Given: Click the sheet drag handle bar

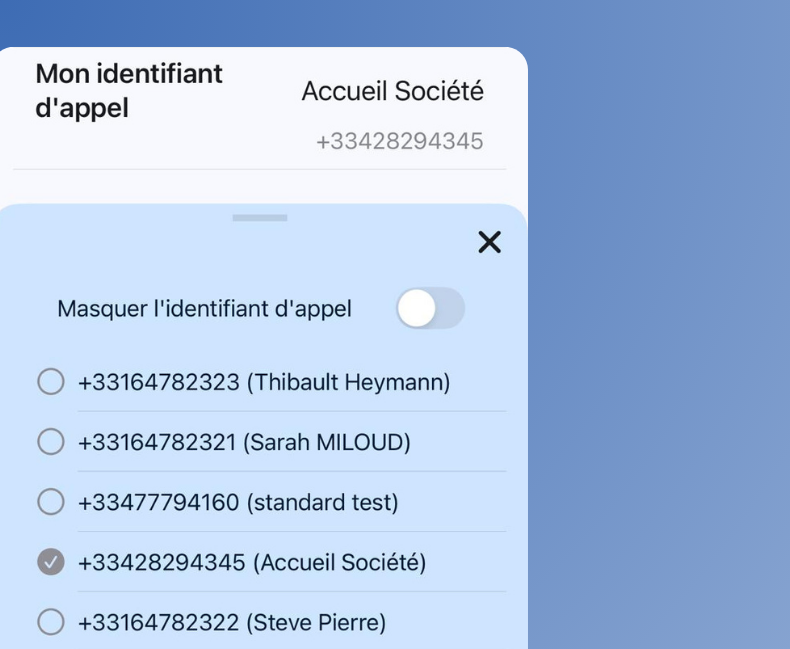Looking at the screenshot, I should (x=259, y=218).
